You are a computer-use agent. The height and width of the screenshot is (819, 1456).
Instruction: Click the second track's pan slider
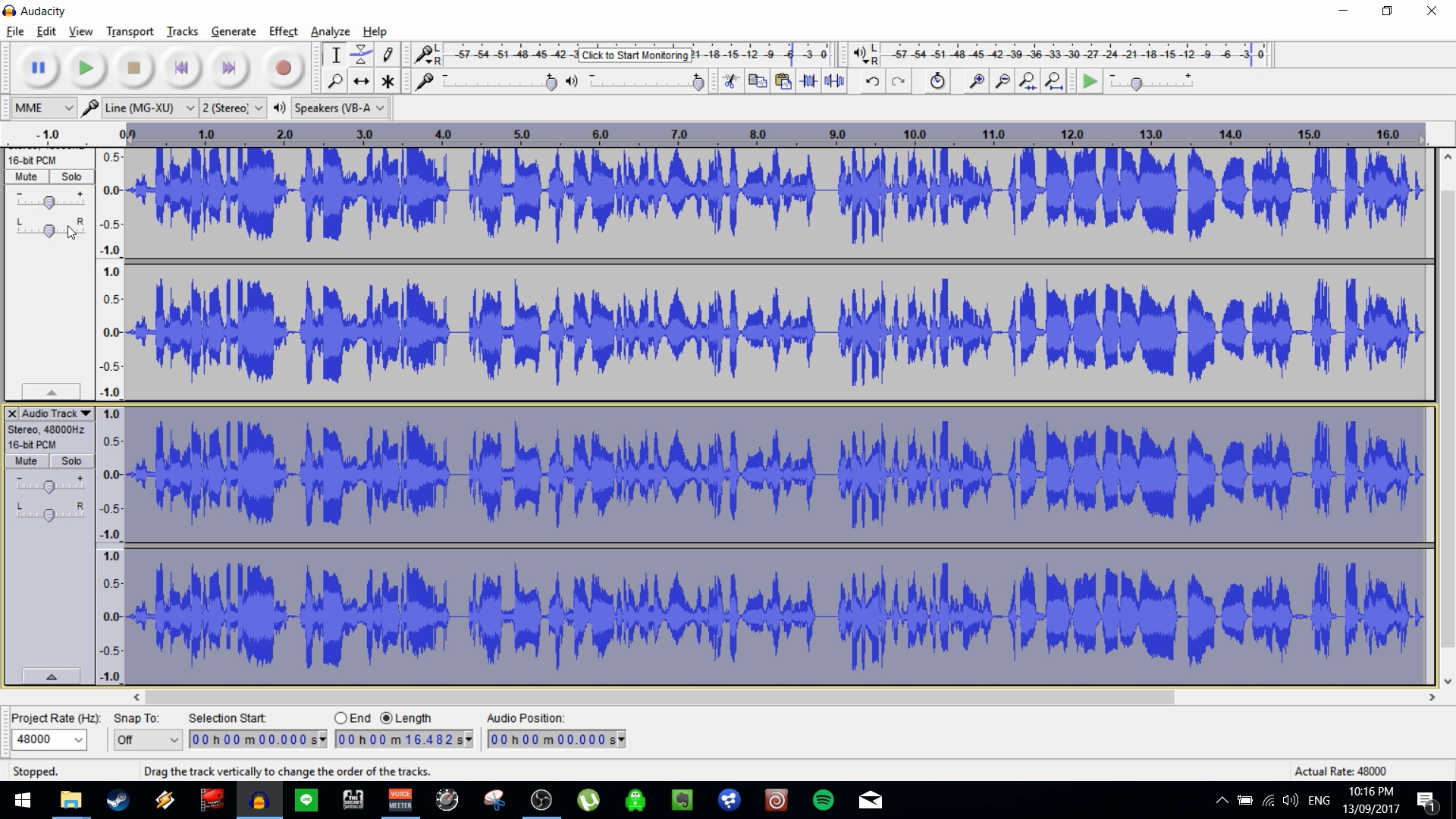click(x=50, y=514)
